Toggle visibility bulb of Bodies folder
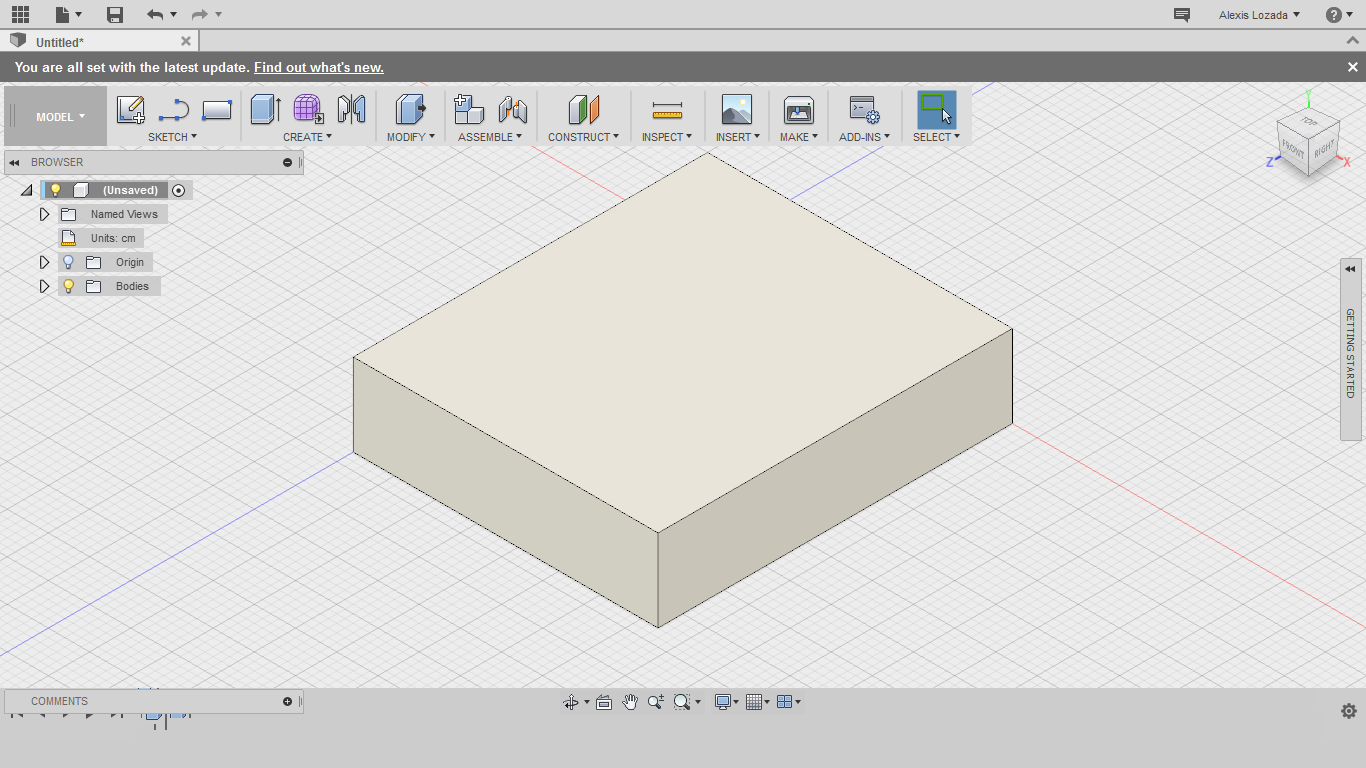 click(68, 286)
